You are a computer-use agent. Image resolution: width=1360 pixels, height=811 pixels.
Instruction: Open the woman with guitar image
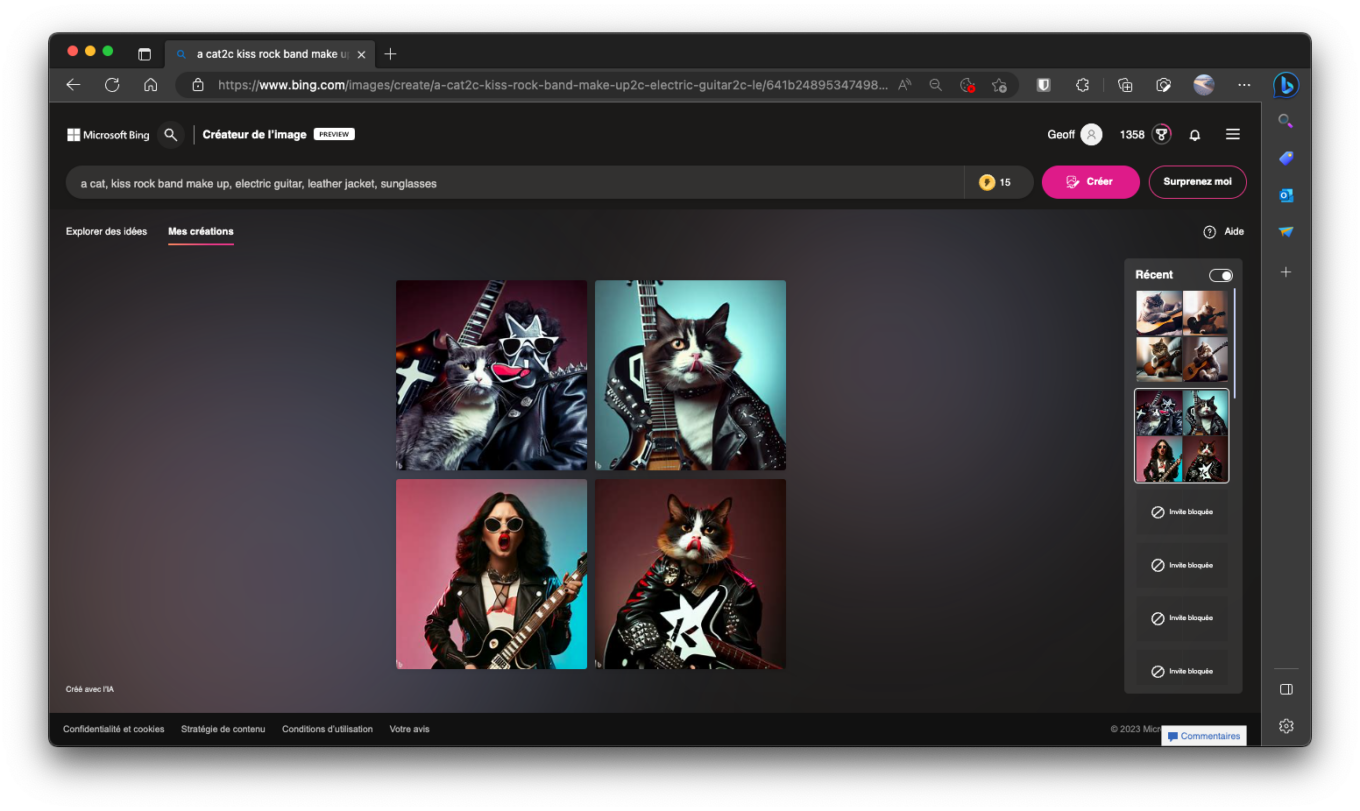tap(491, 574)
